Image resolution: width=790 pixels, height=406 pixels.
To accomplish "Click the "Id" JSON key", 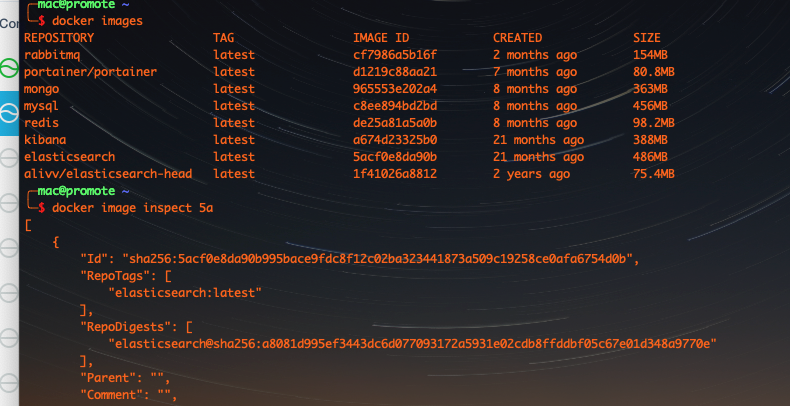I will point(94,259).
